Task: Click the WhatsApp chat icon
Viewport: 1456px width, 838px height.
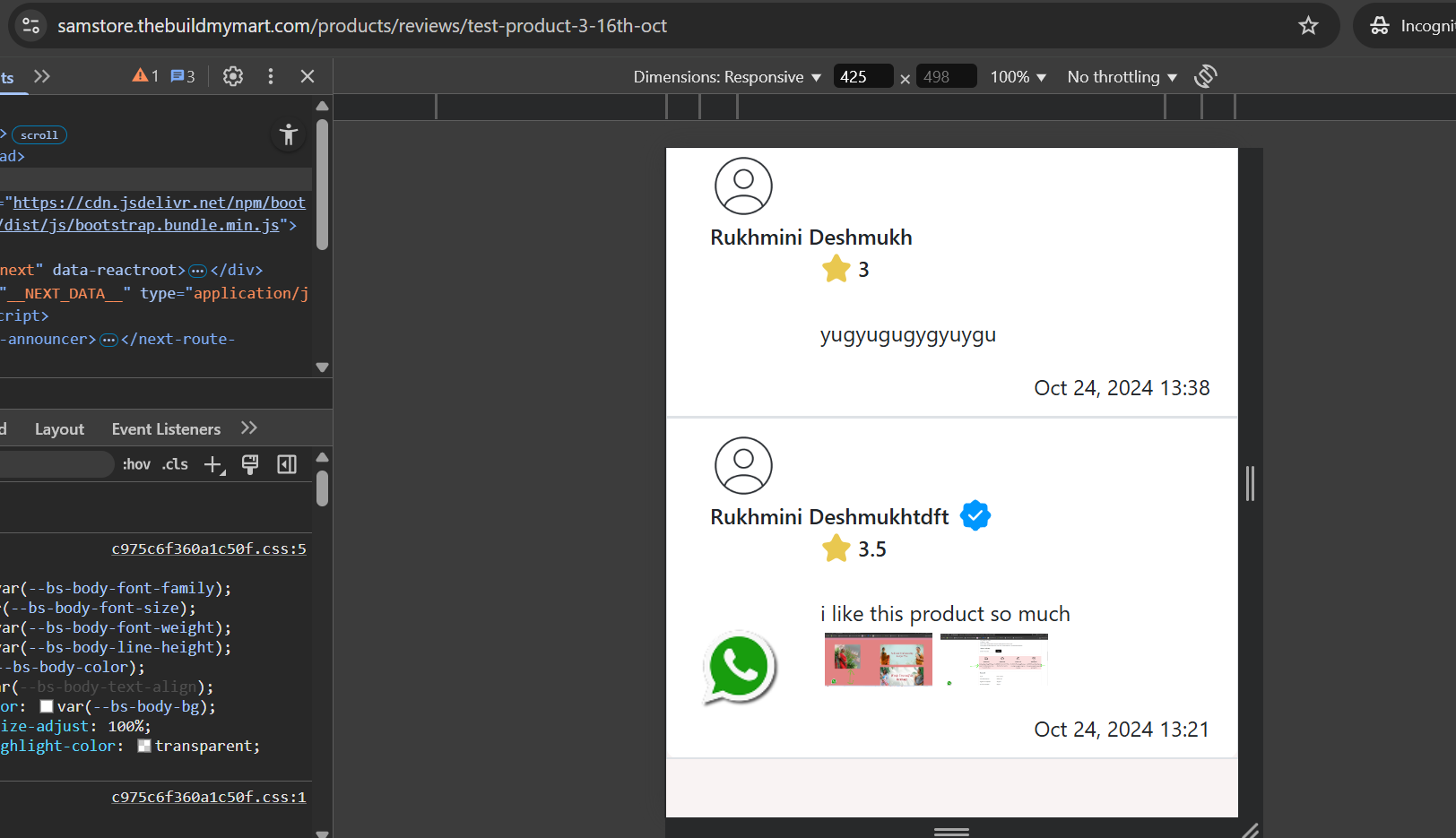Action: click(740, 668)
